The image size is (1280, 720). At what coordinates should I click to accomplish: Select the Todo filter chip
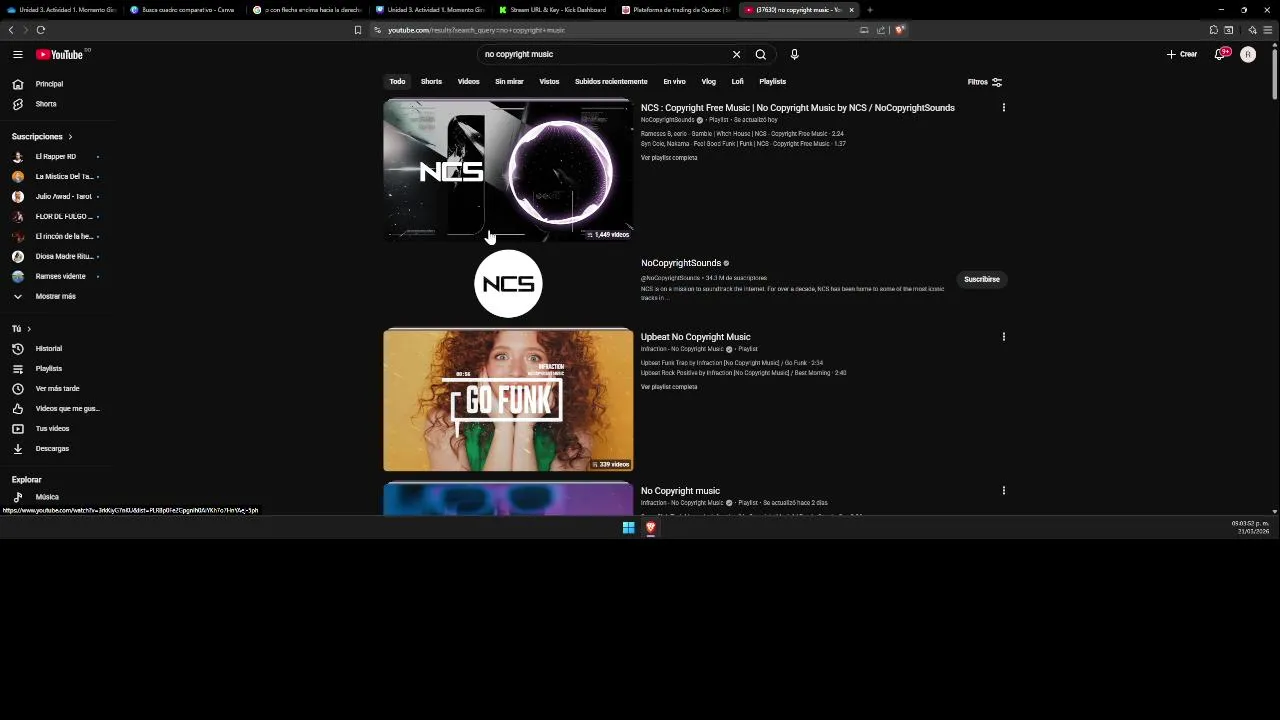[397, 81]
